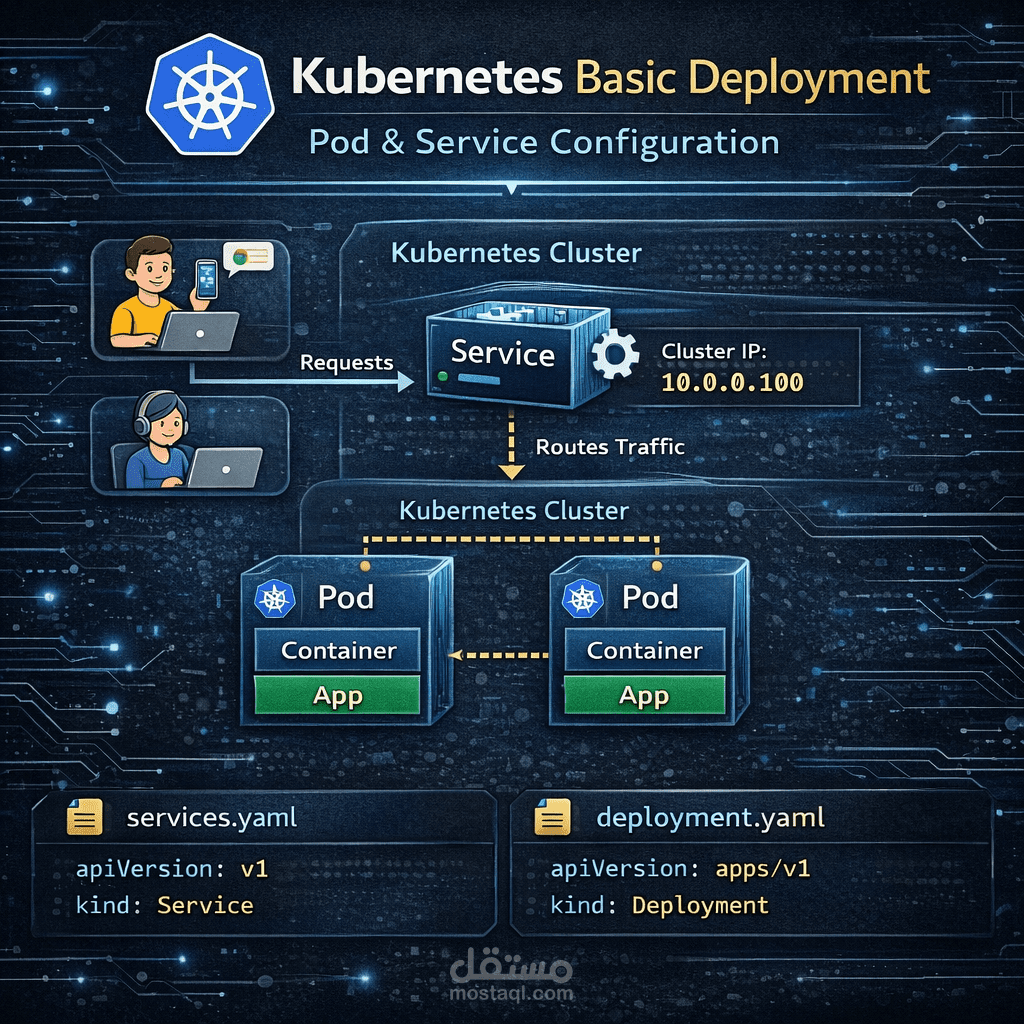Select the right Pod's Container box
Image resolution: width=1024 pixels, height=1024 pixels.
[645, 650]
